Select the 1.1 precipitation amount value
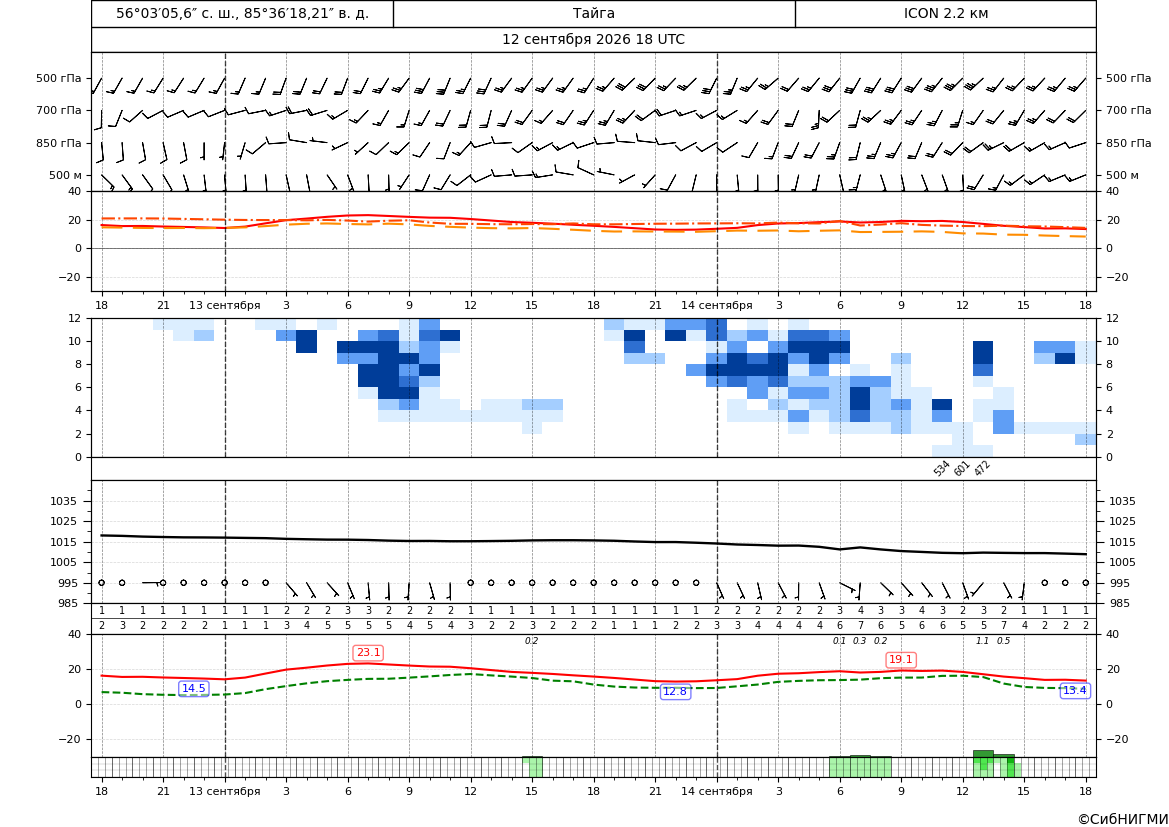This screenshot has width=1169, height=827. [x=983, y=641]
